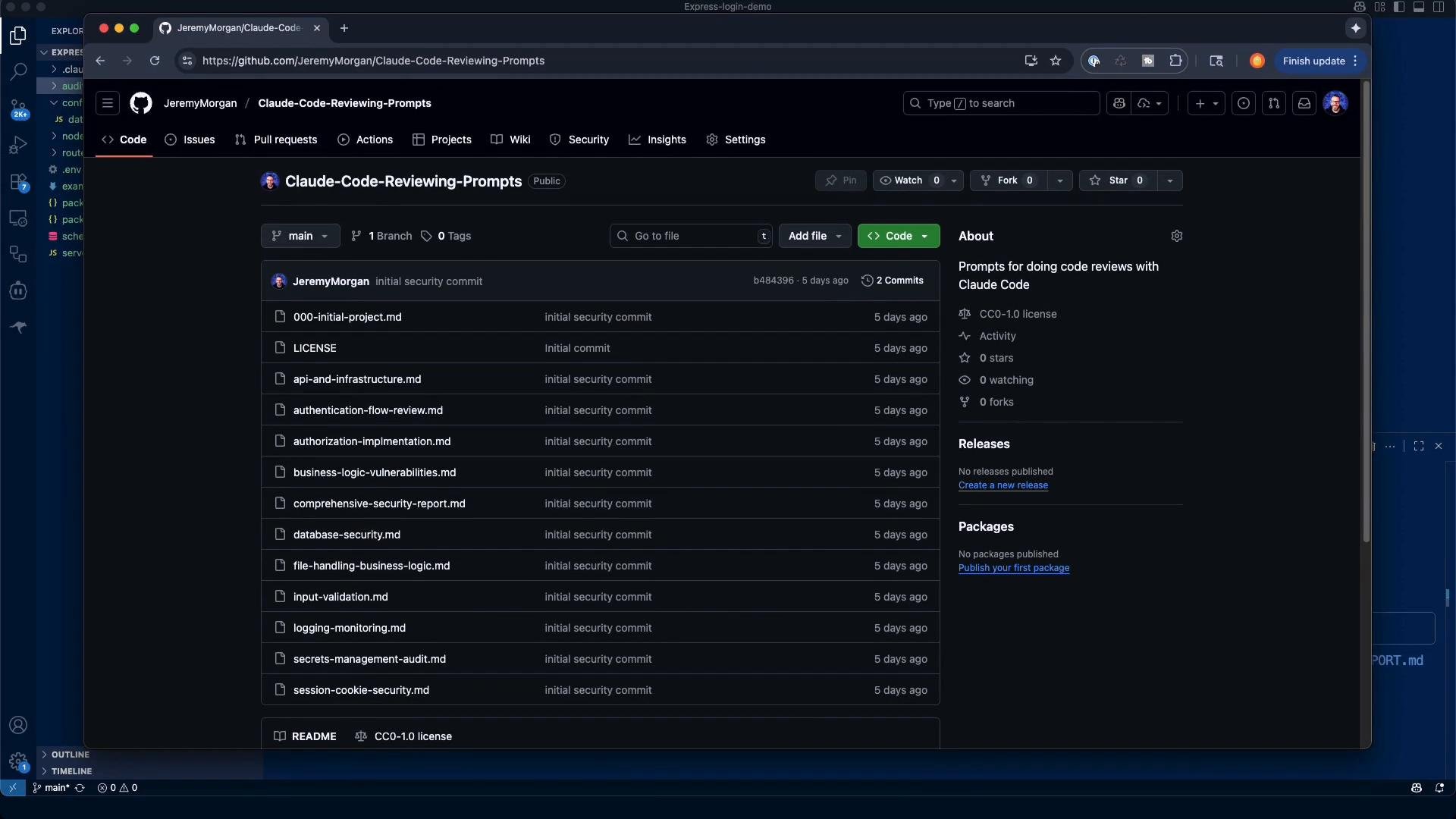
Task: Click the About section gear icon
Action: [1177, 236]
